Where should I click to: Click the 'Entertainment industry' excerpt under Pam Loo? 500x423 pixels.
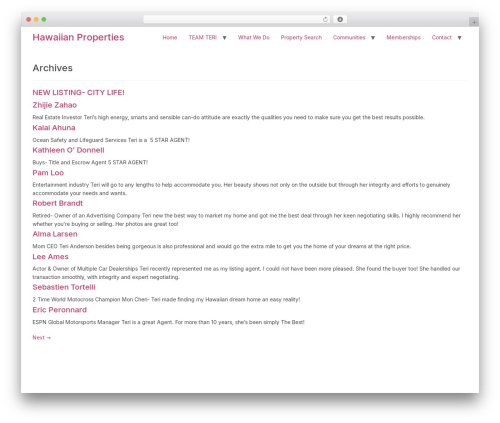[241, 189]
